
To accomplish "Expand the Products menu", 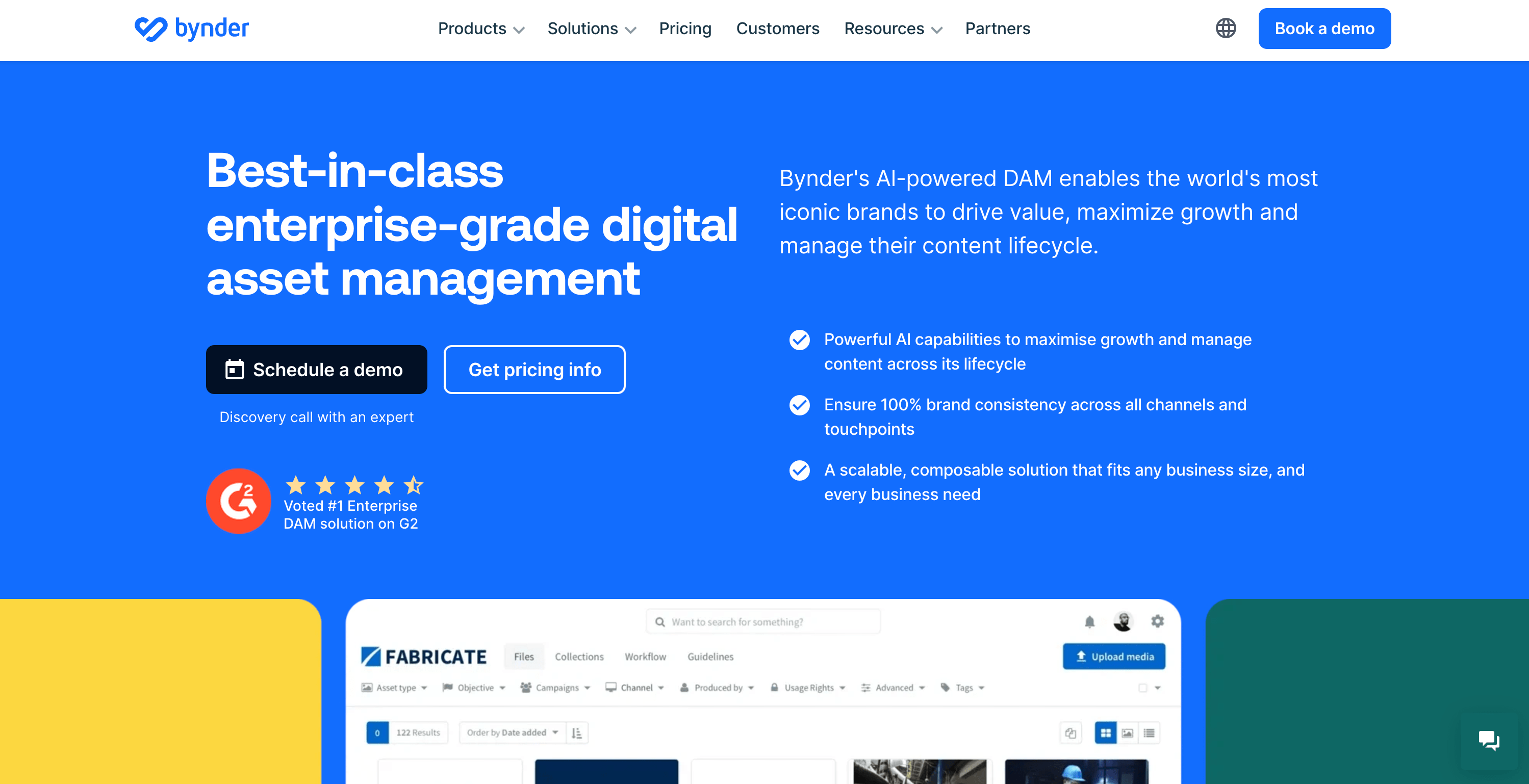I will tap(481, 29).
